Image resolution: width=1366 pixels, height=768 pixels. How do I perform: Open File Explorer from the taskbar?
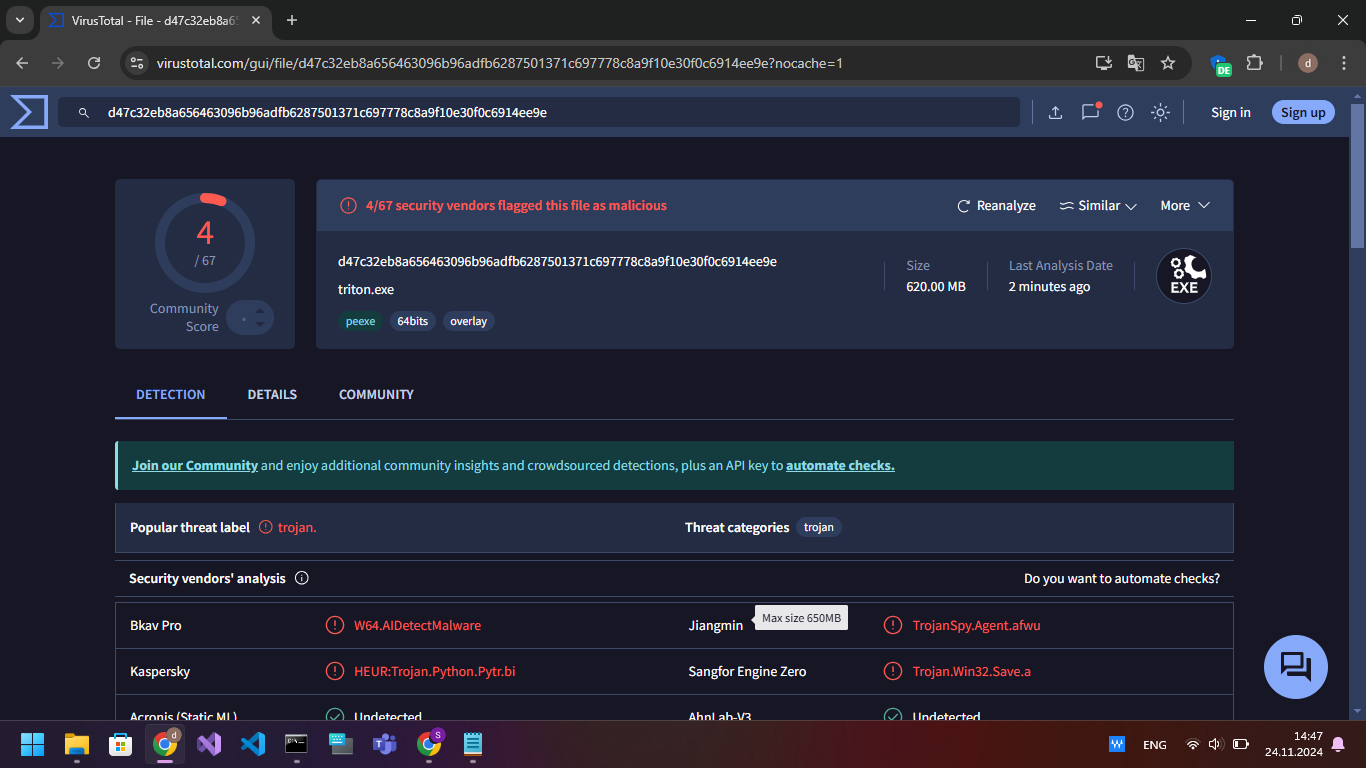(77, 744)
